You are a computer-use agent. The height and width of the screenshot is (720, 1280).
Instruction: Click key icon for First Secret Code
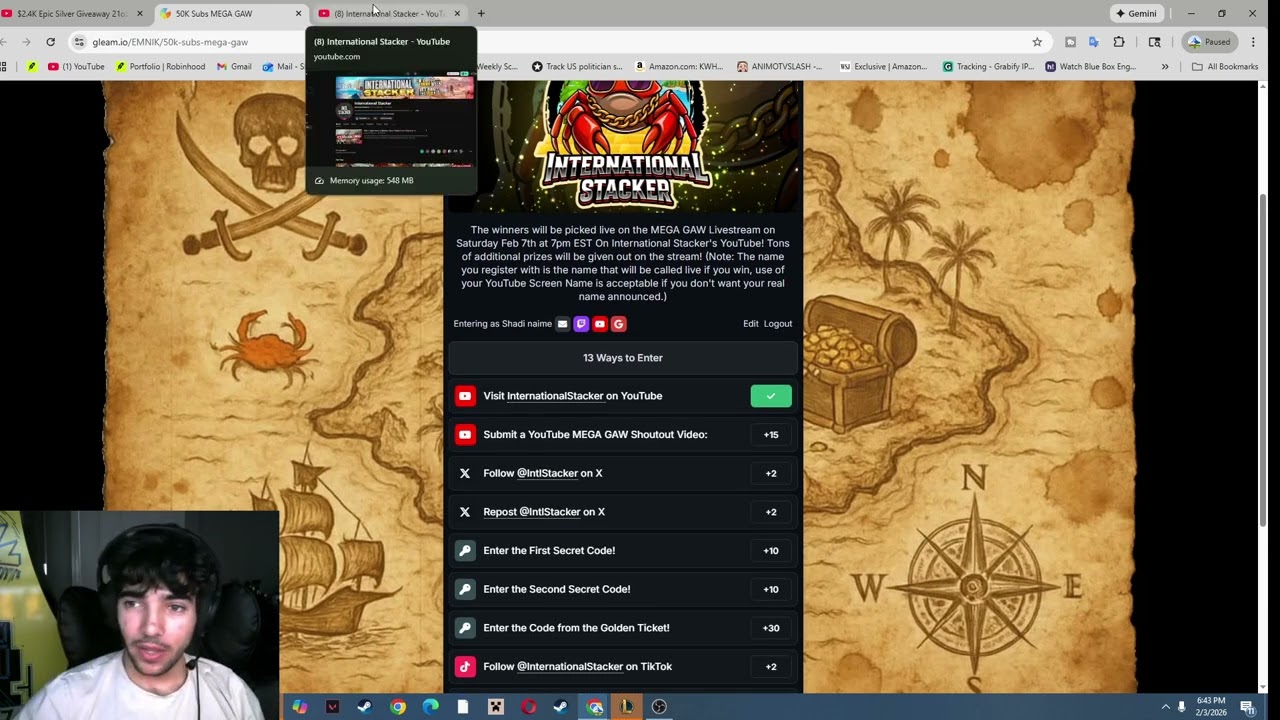click(465, 551)
